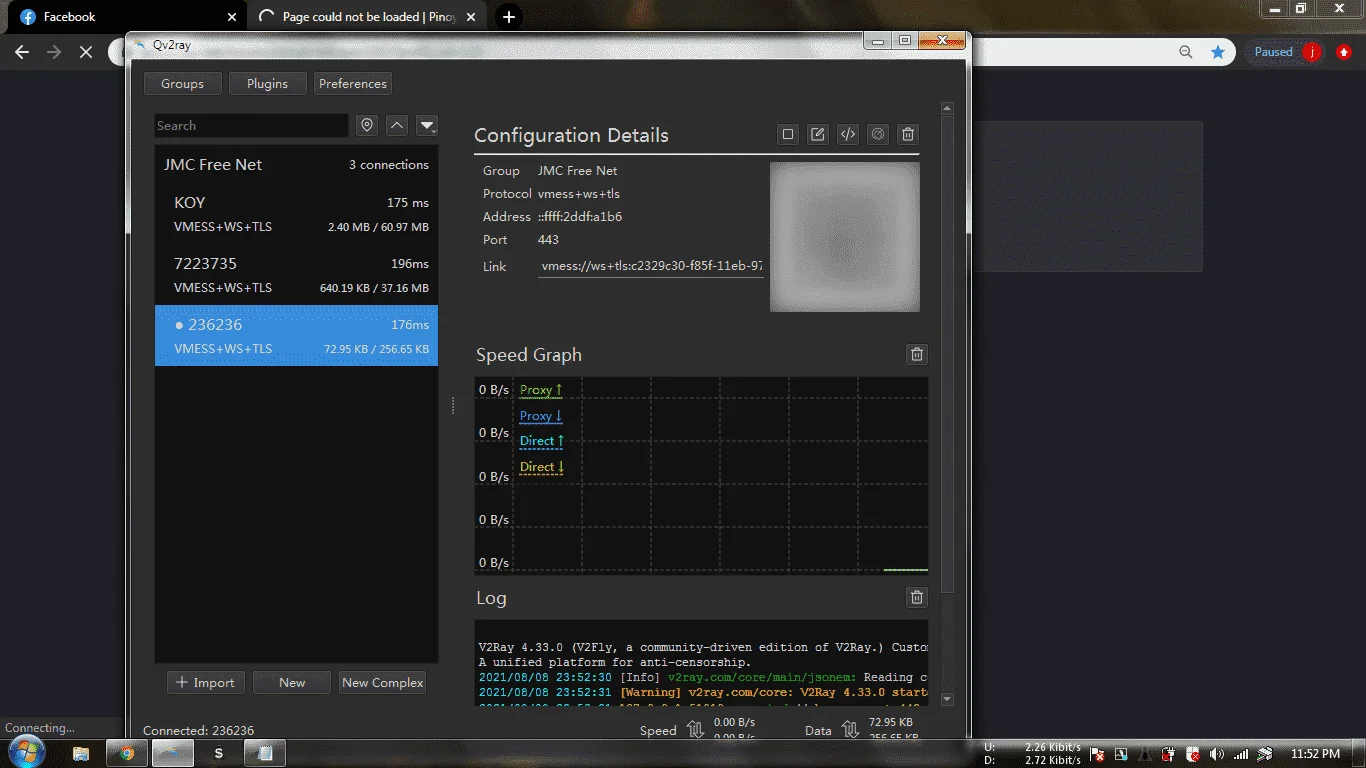Click Chrome update arrow icon
The image size is (1366, 768).
(x=1344, y=52)
